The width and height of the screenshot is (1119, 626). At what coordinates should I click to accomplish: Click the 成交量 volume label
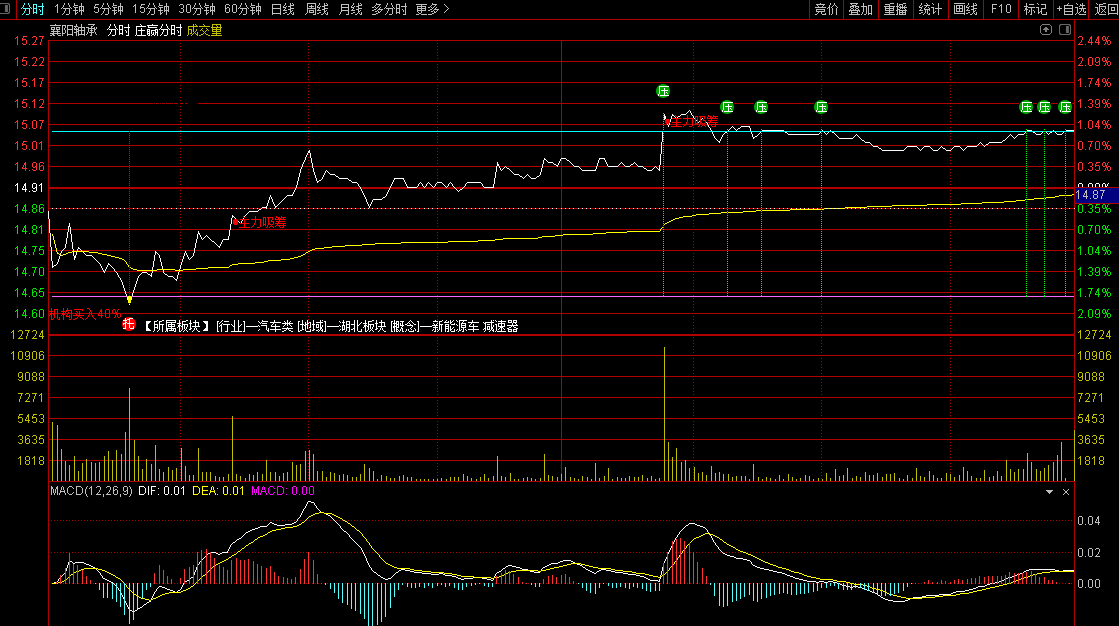(205, 30)
